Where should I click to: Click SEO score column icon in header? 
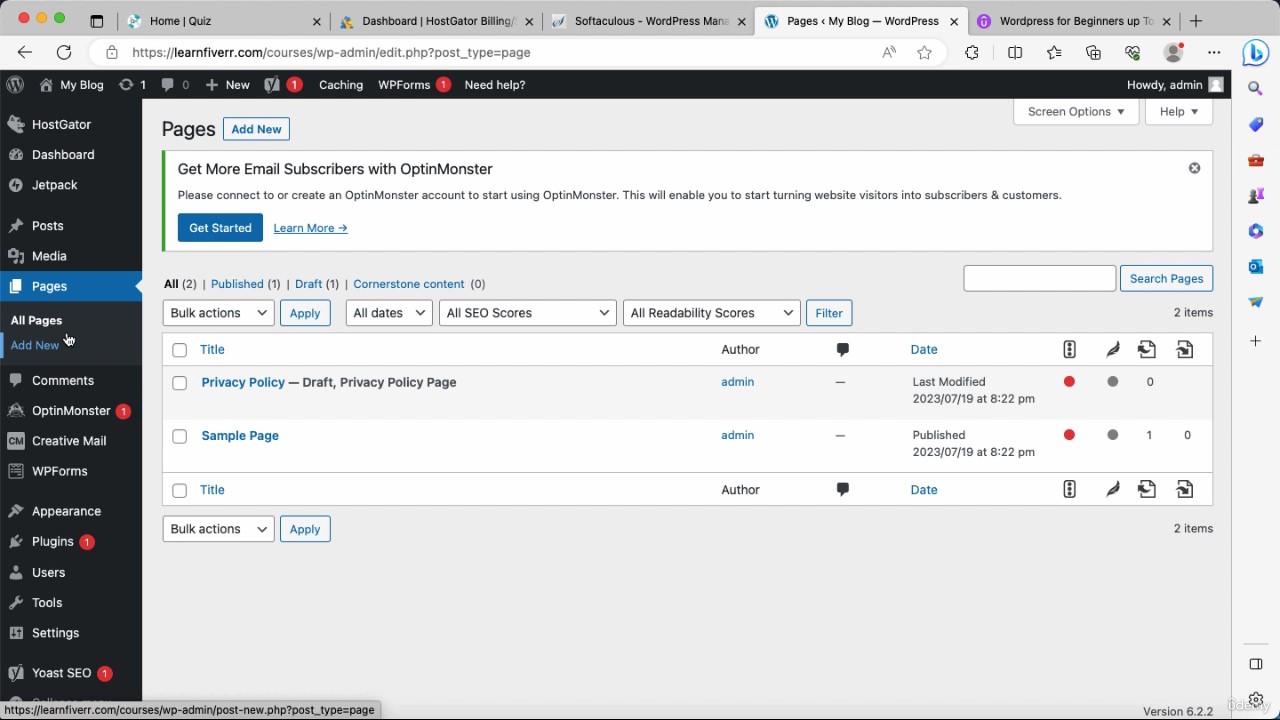click(x=1069, y=349)
